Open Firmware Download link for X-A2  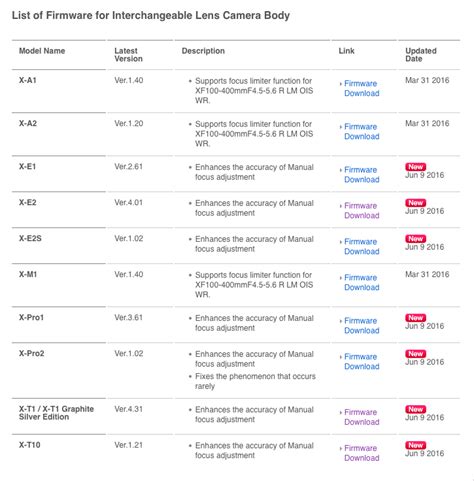[x=361, y=132]
